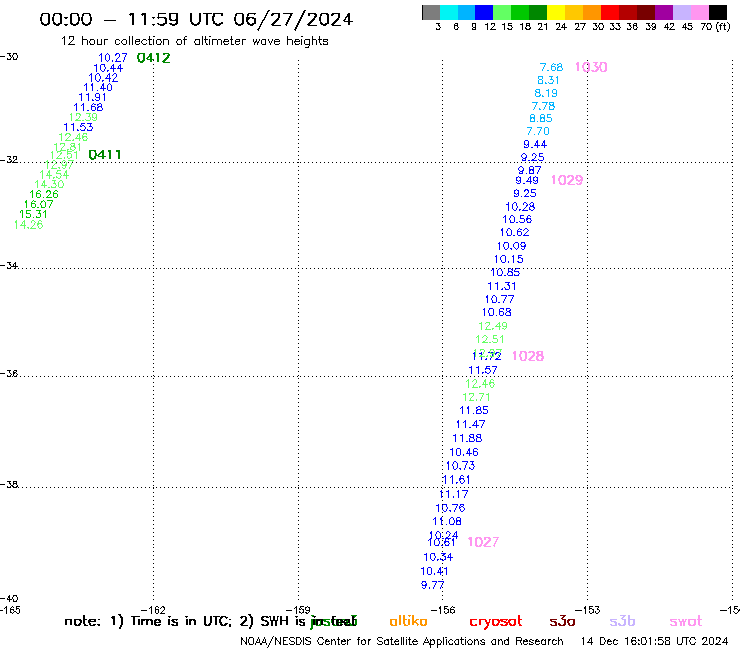
Task: Click the wave height value 10.28
Action: pyautogui.click(x=520, y=207)
